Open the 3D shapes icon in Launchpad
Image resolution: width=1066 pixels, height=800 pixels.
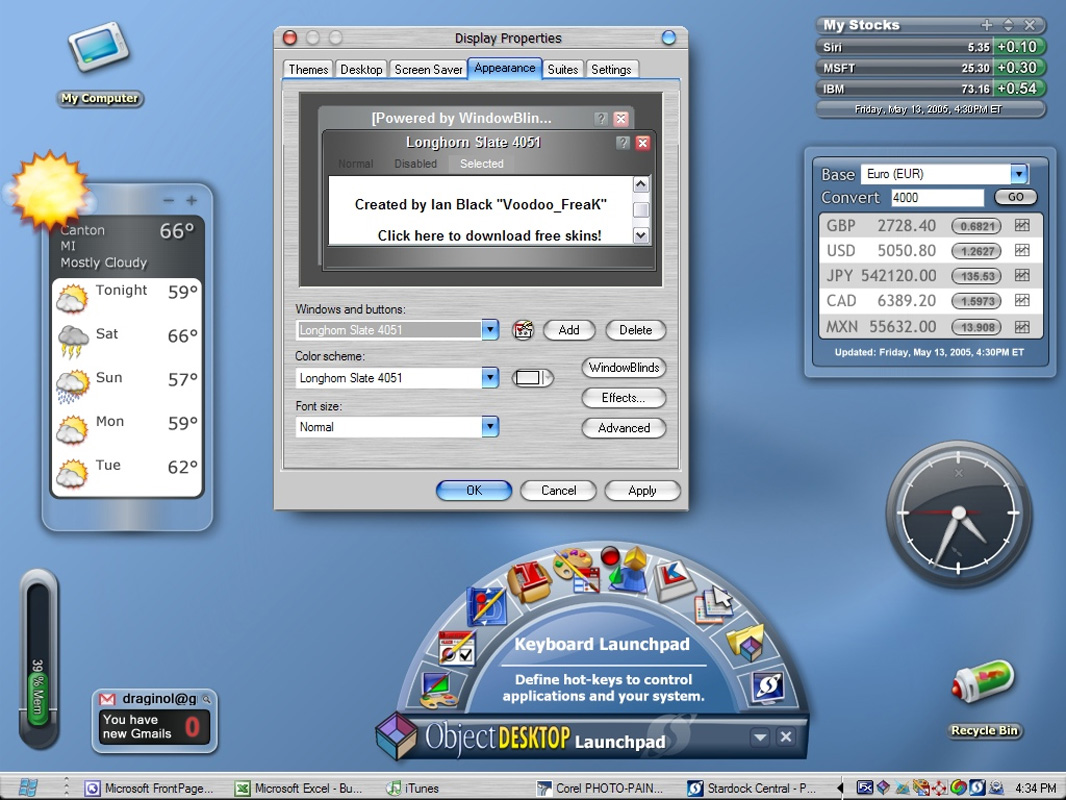click(x=625, y=568)
